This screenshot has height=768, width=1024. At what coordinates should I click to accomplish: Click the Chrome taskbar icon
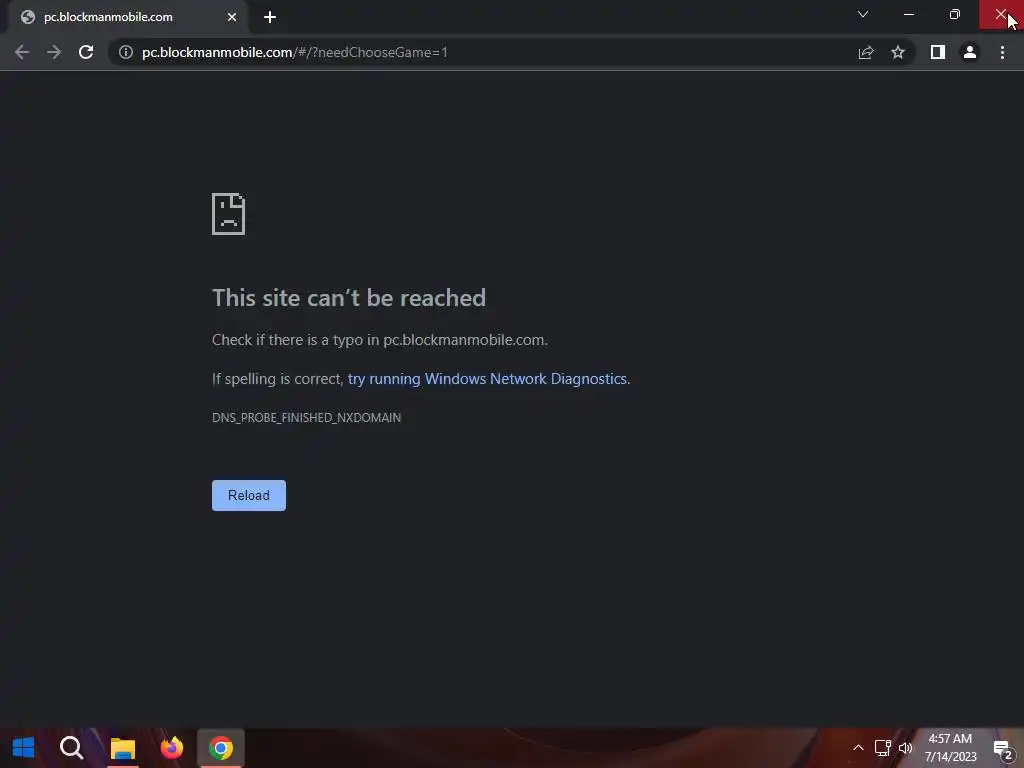coord(221,748)
